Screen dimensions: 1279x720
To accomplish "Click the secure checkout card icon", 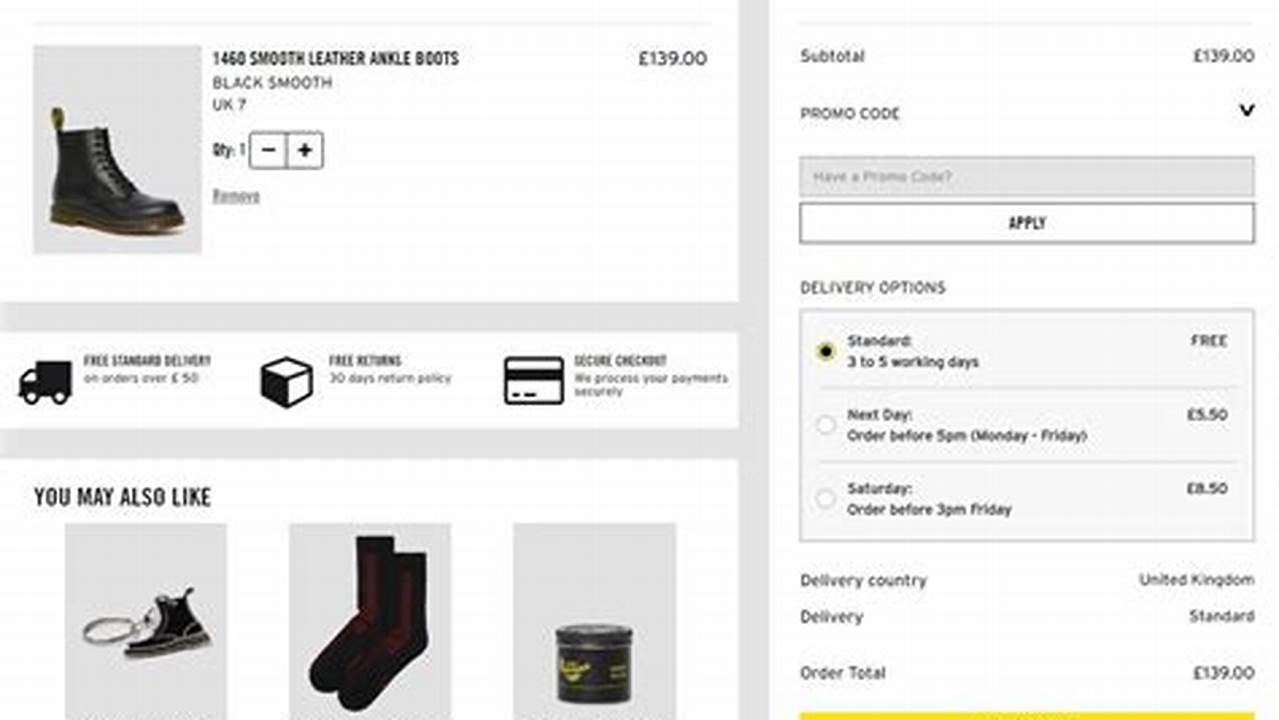I will pos(534,381).
